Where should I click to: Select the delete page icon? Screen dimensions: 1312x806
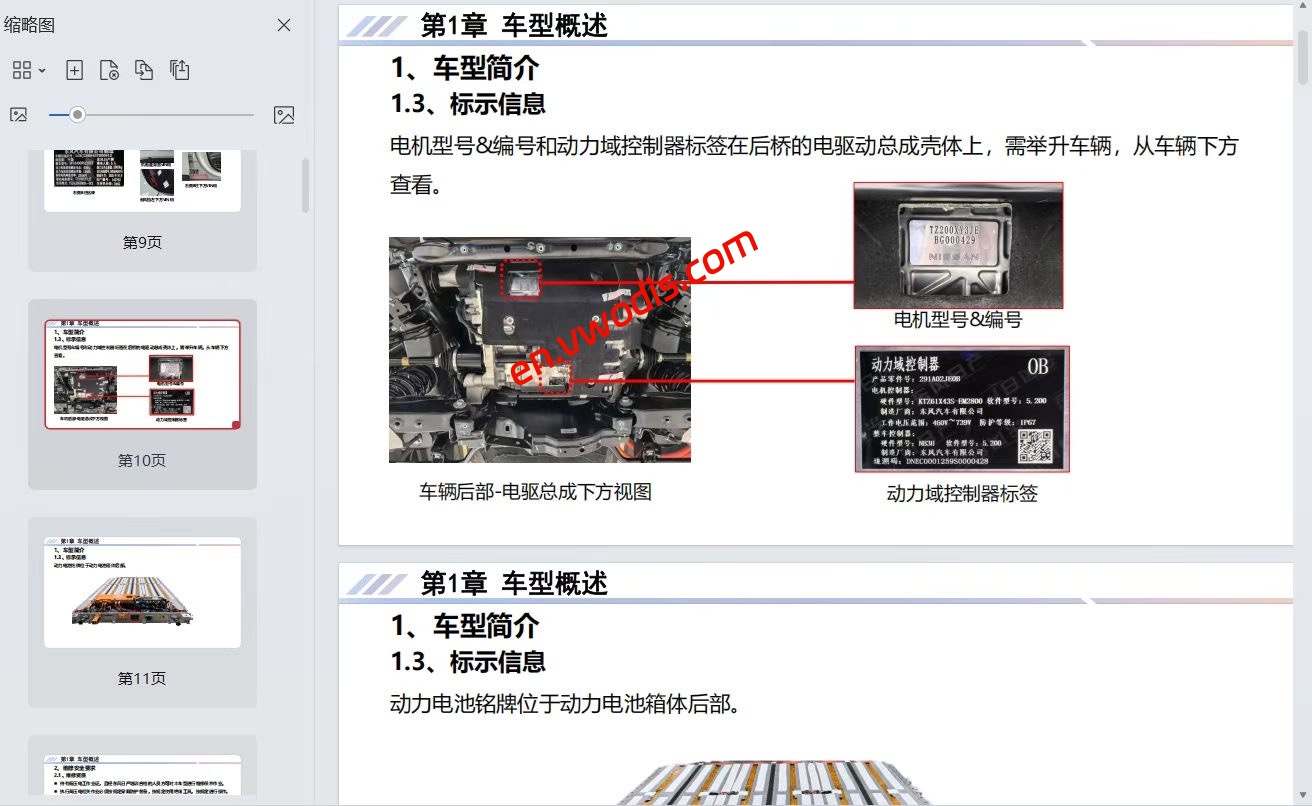pos(110,70)
